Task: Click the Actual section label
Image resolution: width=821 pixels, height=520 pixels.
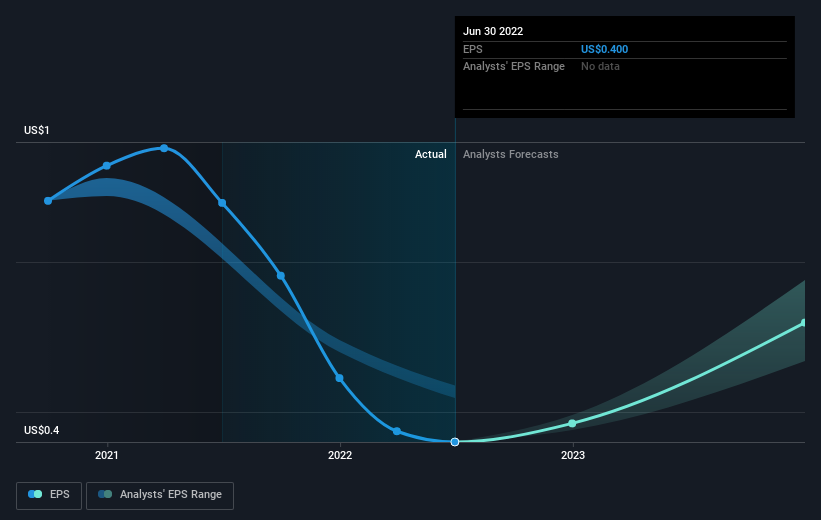Action: [430, 154]
